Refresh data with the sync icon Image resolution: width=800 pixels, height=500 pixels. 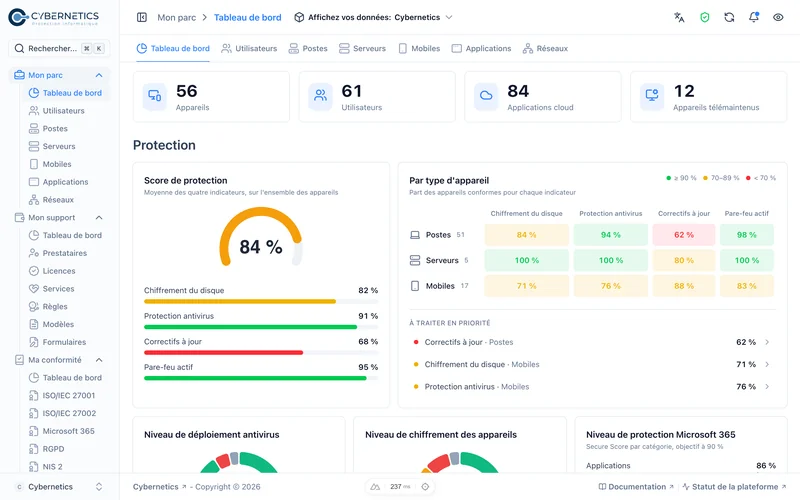click(x=729, y=17)
